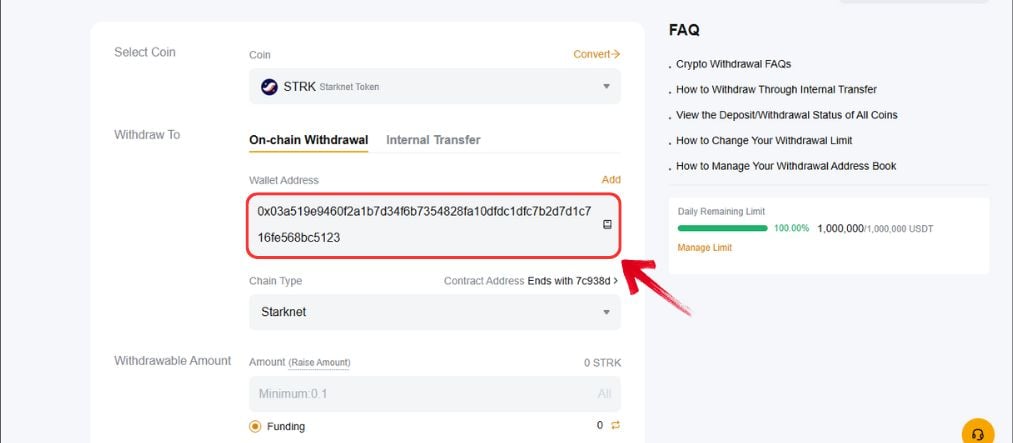Click the funding transfer swap icon
Screen dimensions: 1013x443
[616, 425]
